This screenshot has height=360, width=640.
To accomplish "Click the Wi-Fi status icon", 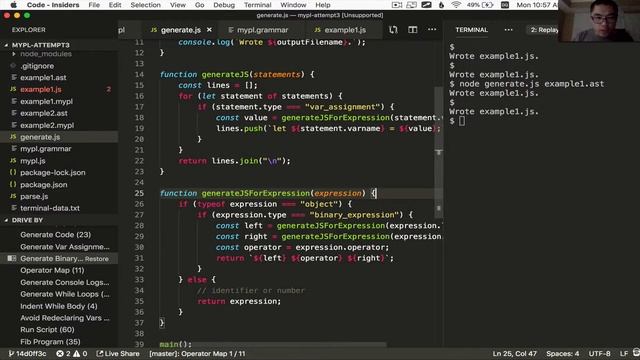I will [x=456, y=5].
